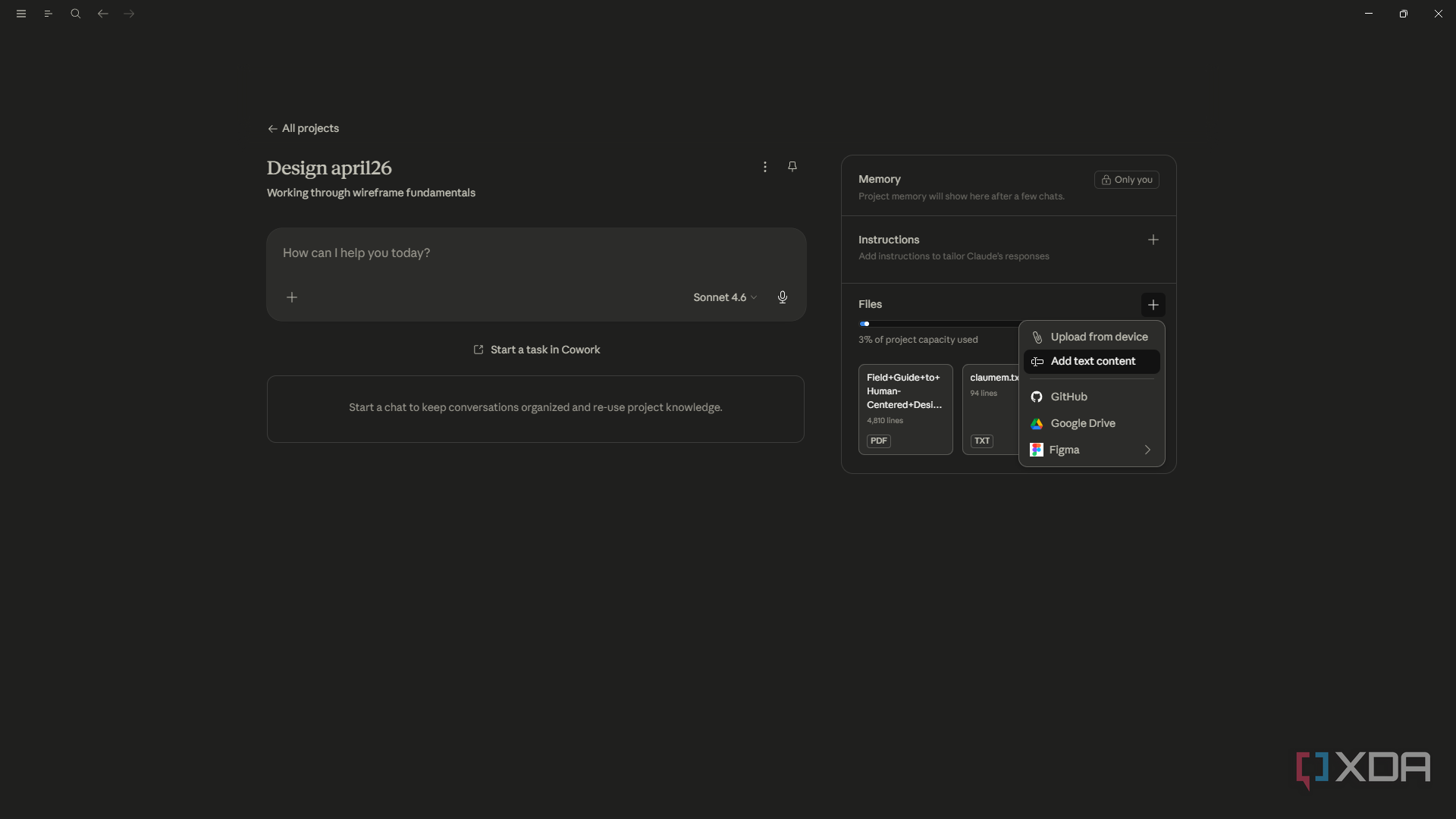Open the Sonnet 4.6 model selector
1456x819 pixels.
click(x=725, y=297)
